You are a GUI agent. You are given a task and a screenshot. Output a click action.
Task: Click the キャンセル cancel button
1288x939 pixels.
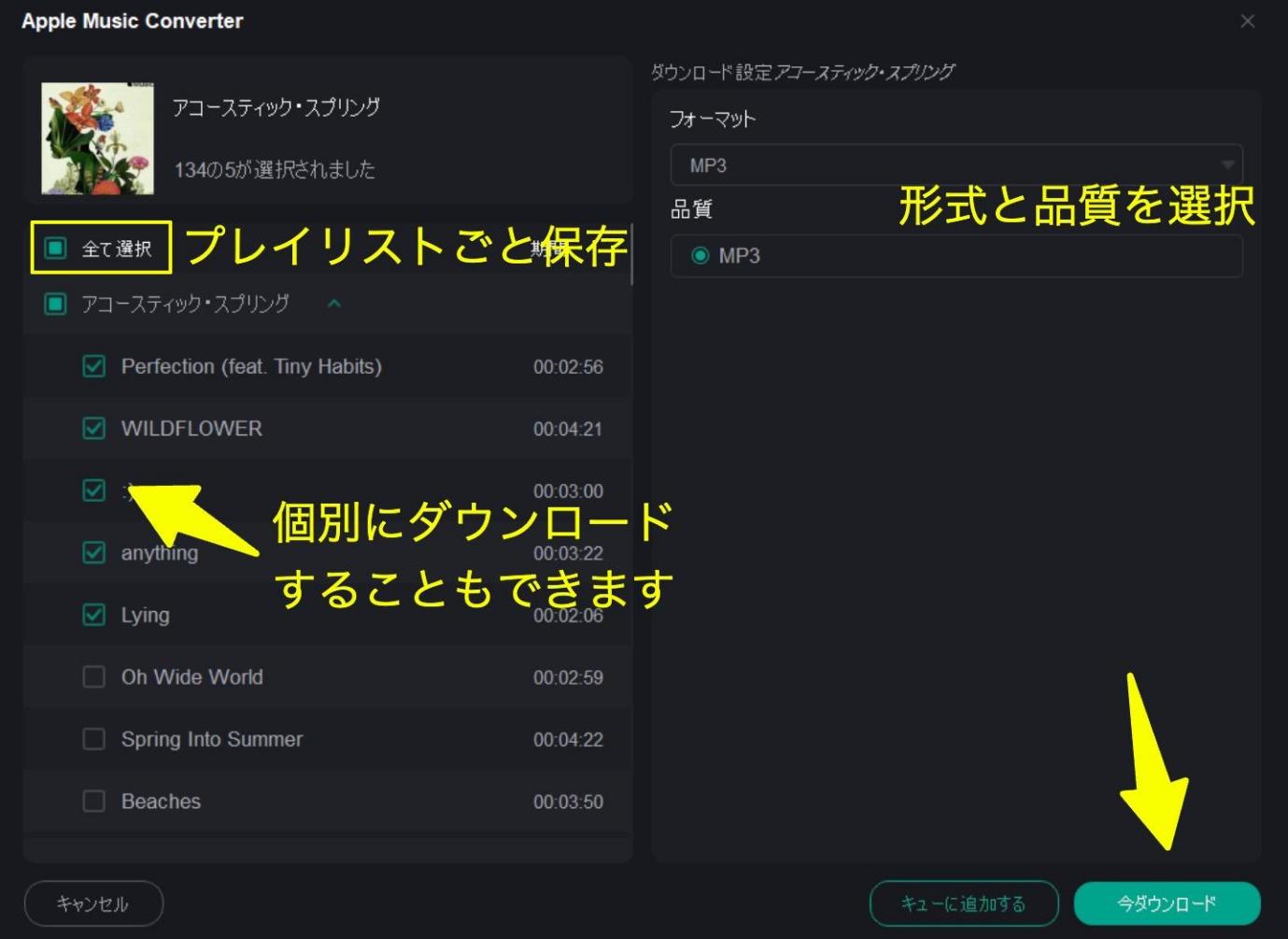[93, 903]
